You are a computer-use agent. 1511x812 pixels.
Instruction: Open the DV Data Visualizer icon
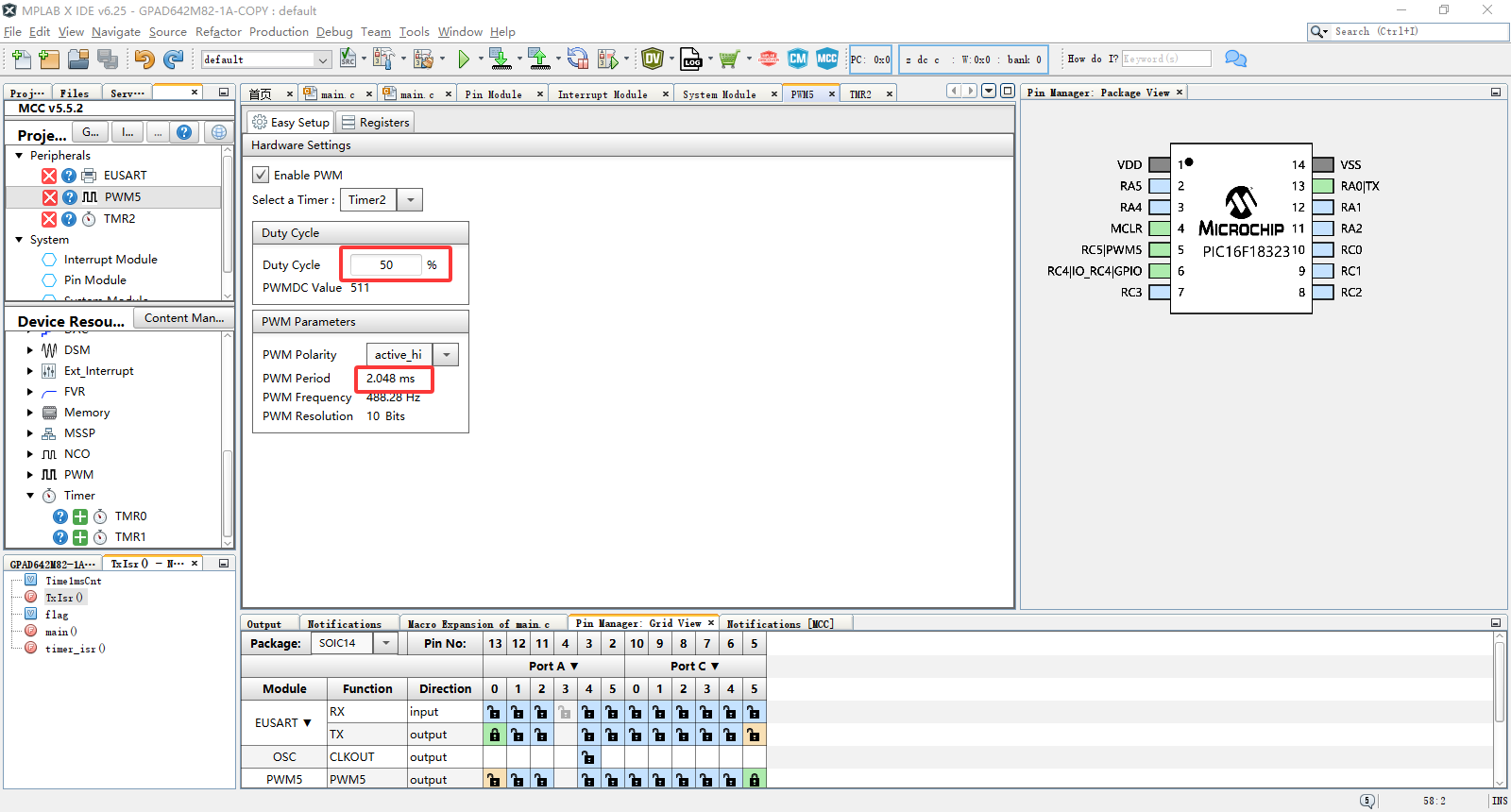tap(652, 59)
